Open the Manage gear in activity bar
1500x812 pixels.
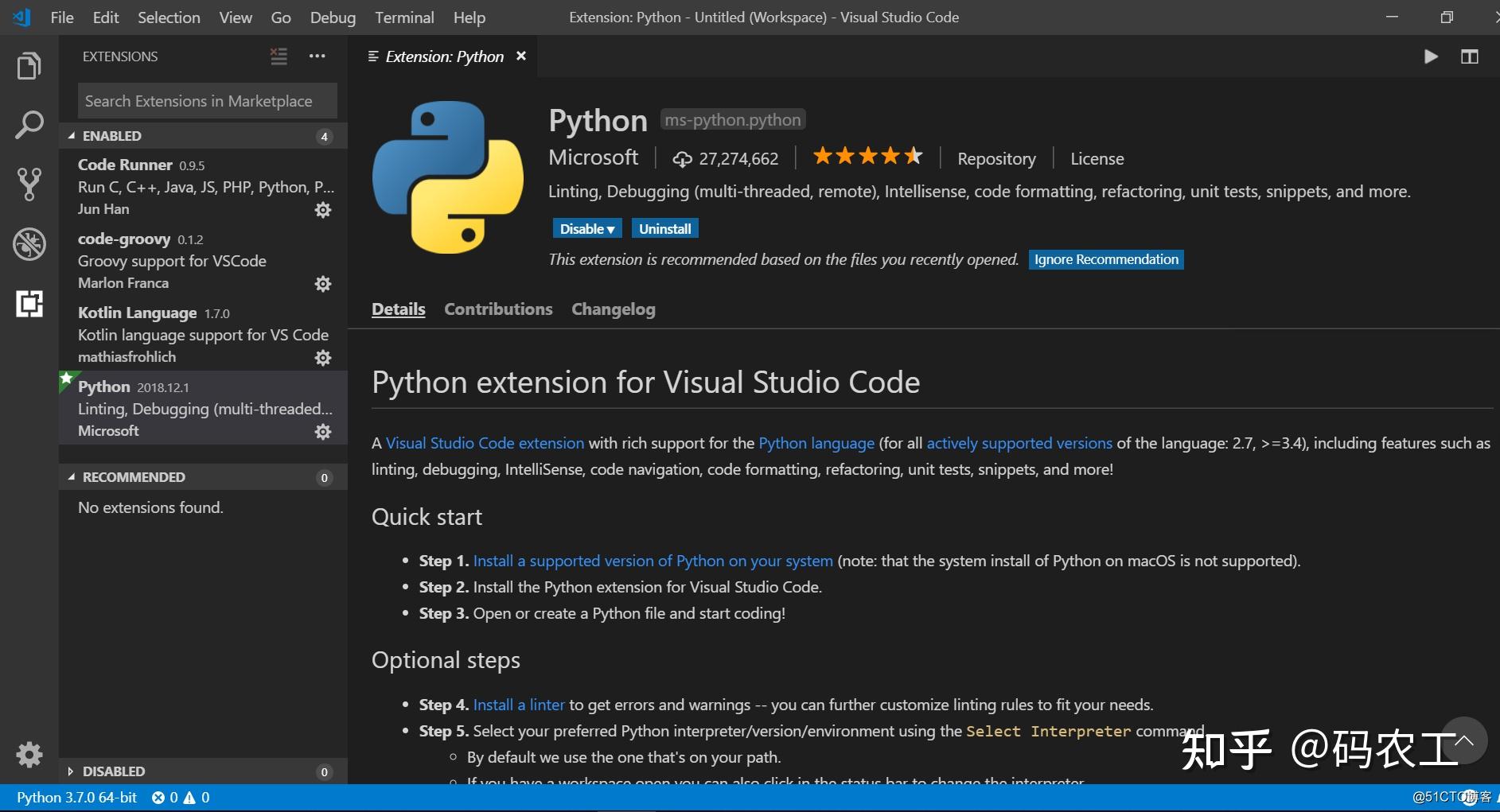tap(29, 754)
